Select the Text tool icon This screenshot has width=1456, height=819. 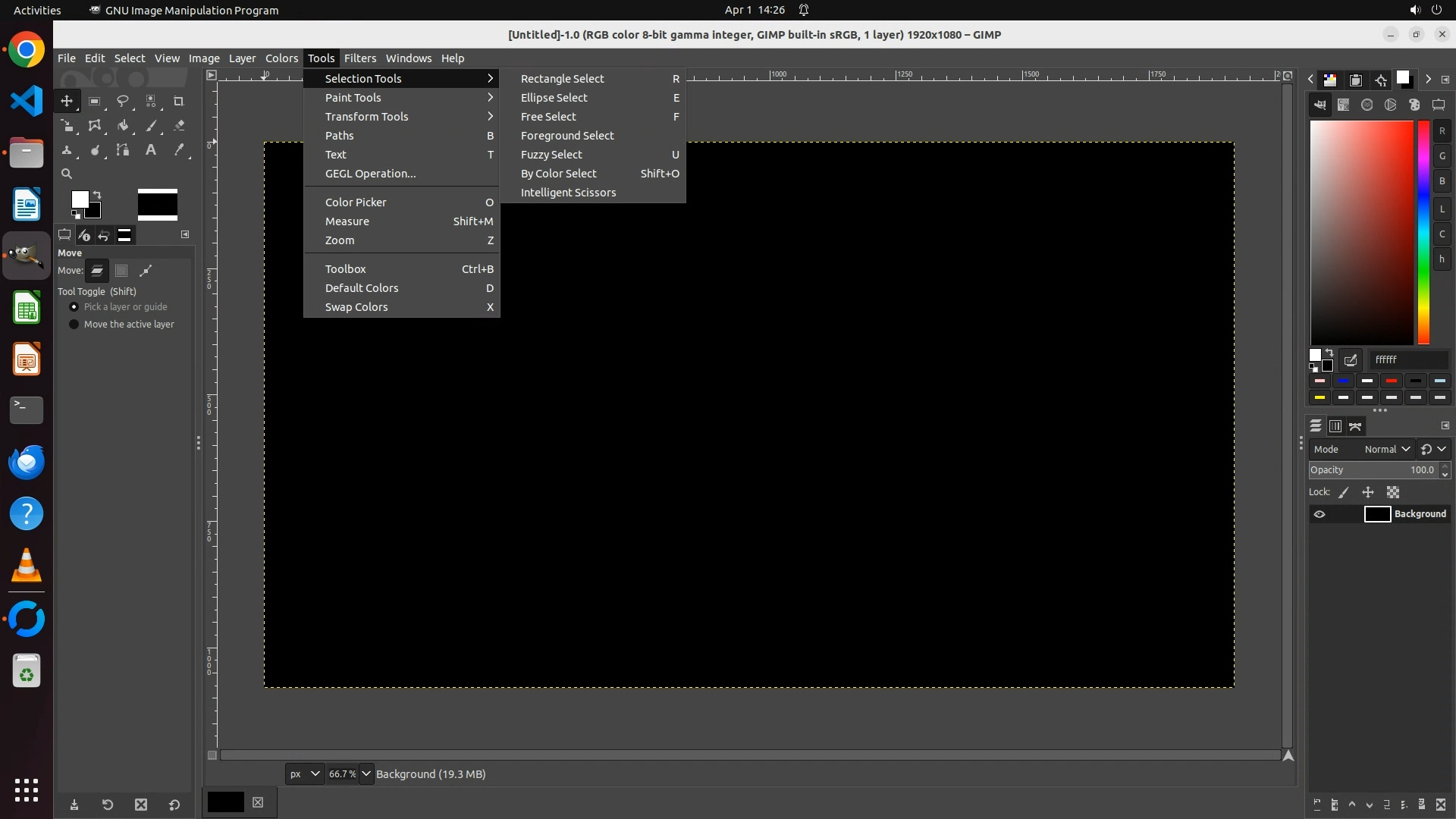pos(151,150)
